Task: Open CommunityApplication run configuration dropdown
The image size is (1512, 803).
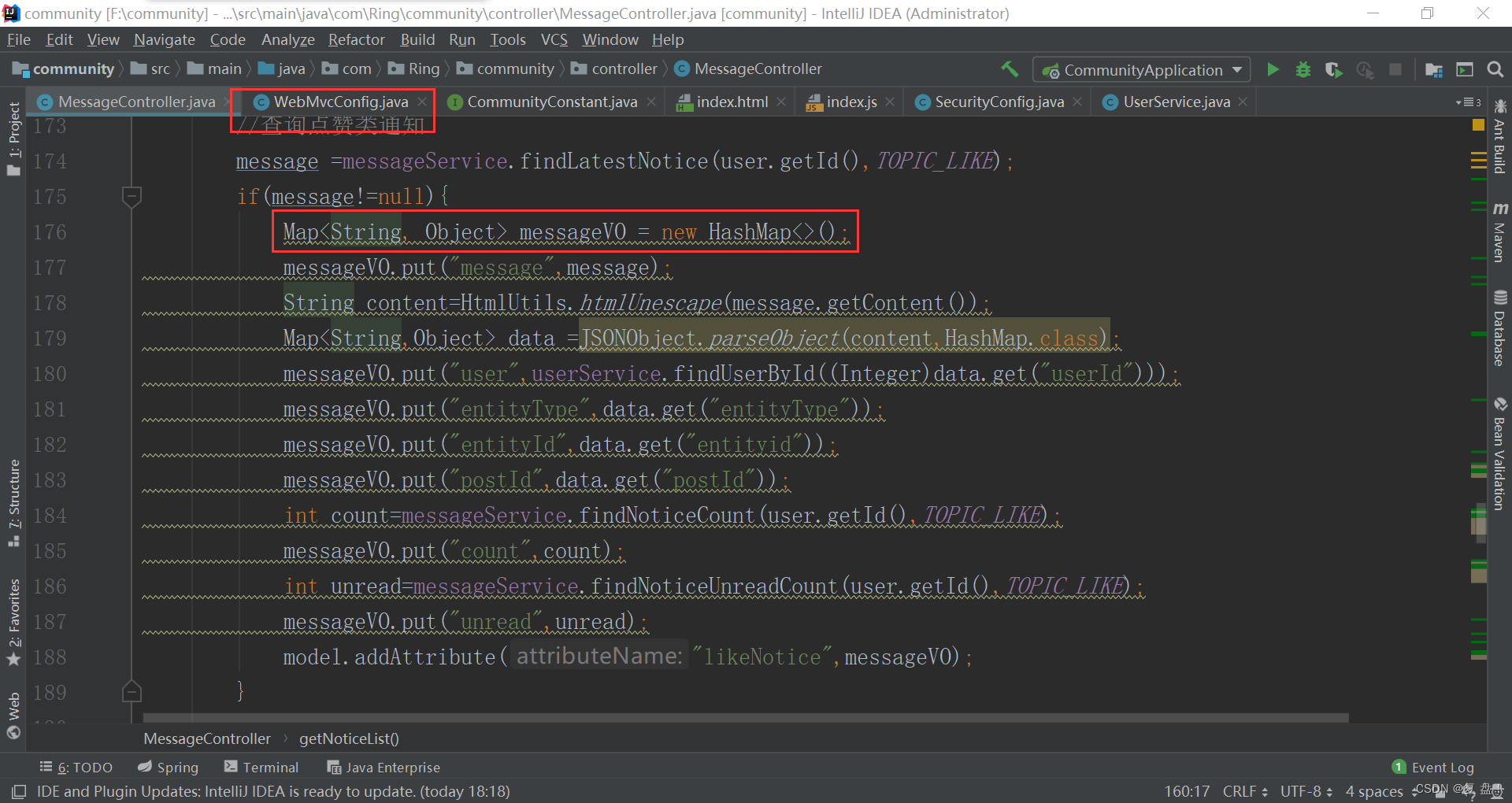Action: click(x=1142, y=70)
